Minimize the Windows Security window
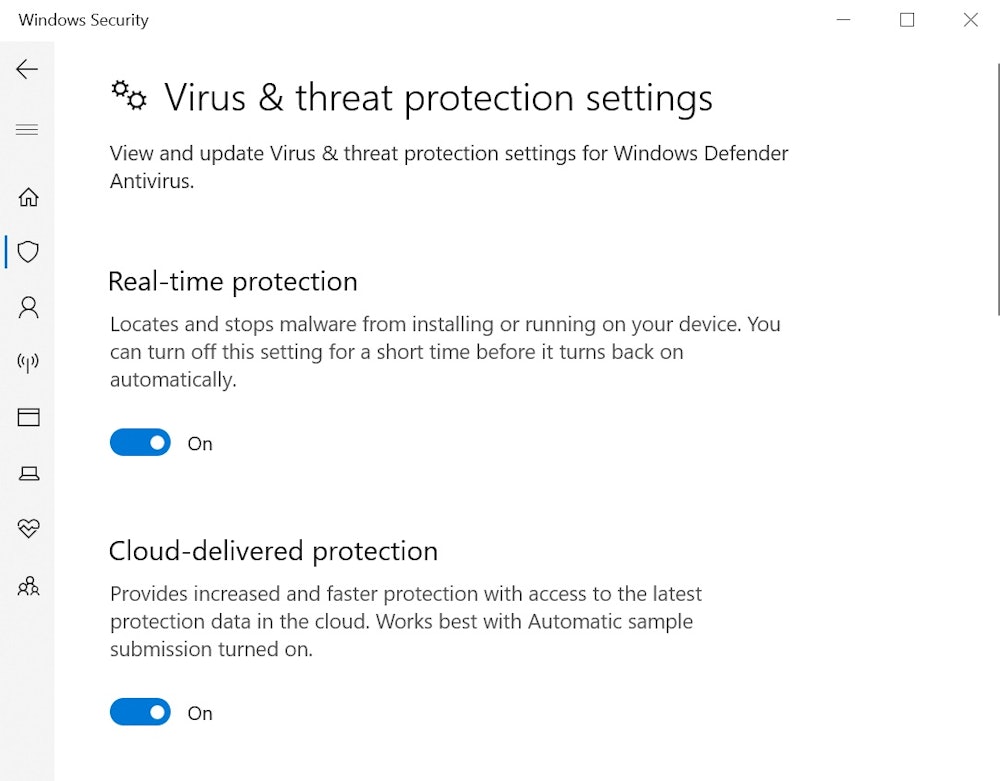This screenshot has width=1000, height=781. tap(843, 19)
